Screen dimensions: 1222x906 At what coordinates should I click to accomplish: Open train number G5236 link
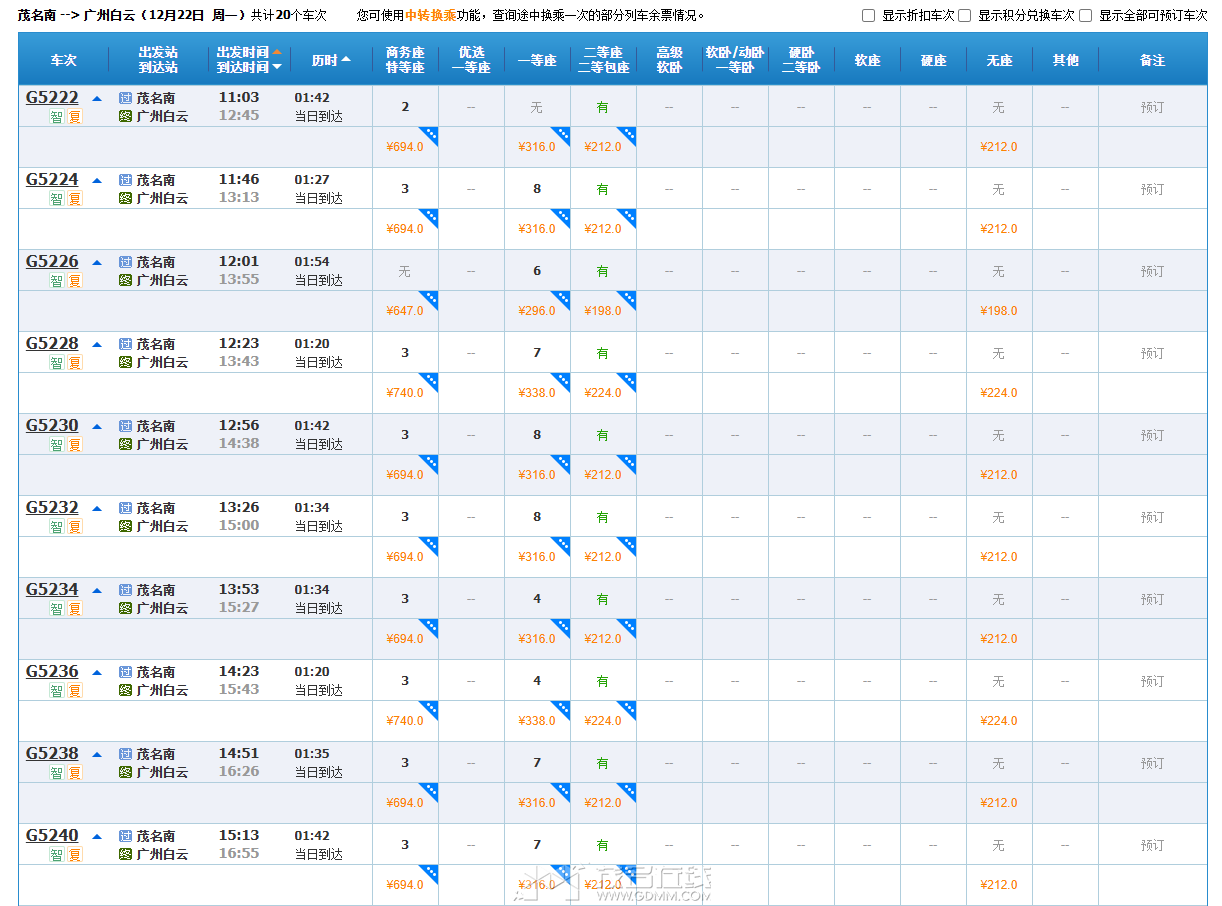pos(52,672)
